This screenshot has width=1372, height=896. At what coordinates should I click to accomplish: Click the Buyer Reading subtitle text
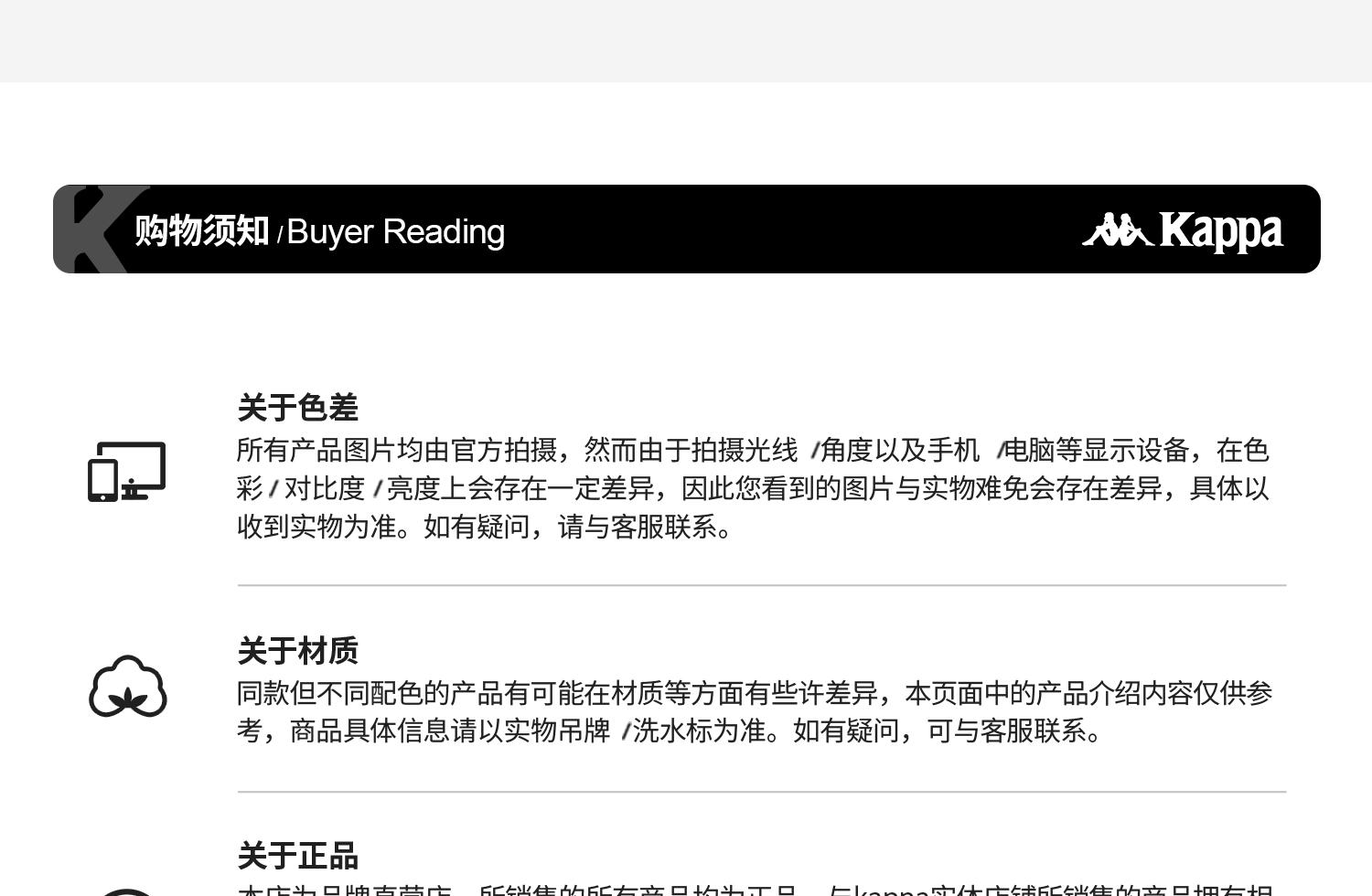tap(396, 232)
